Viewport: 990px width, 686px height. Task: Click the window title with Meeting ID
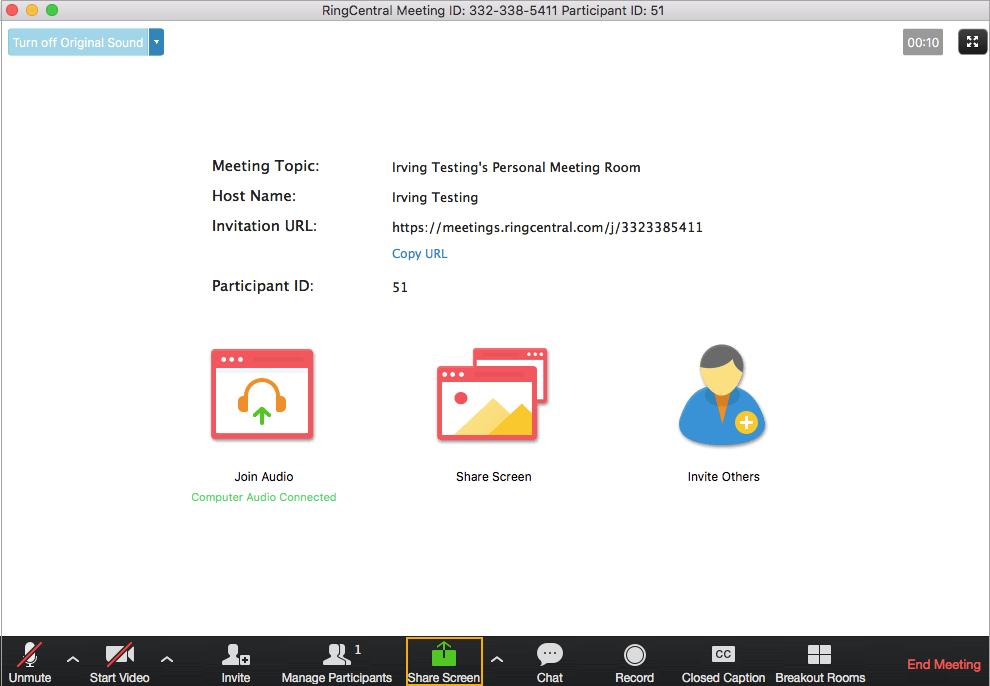(x=493, y=10)
